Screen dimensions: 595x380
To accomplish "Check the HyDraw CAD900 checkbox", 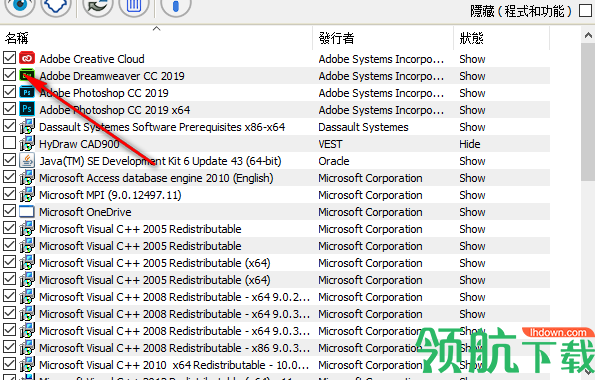I will click(9, 143).
